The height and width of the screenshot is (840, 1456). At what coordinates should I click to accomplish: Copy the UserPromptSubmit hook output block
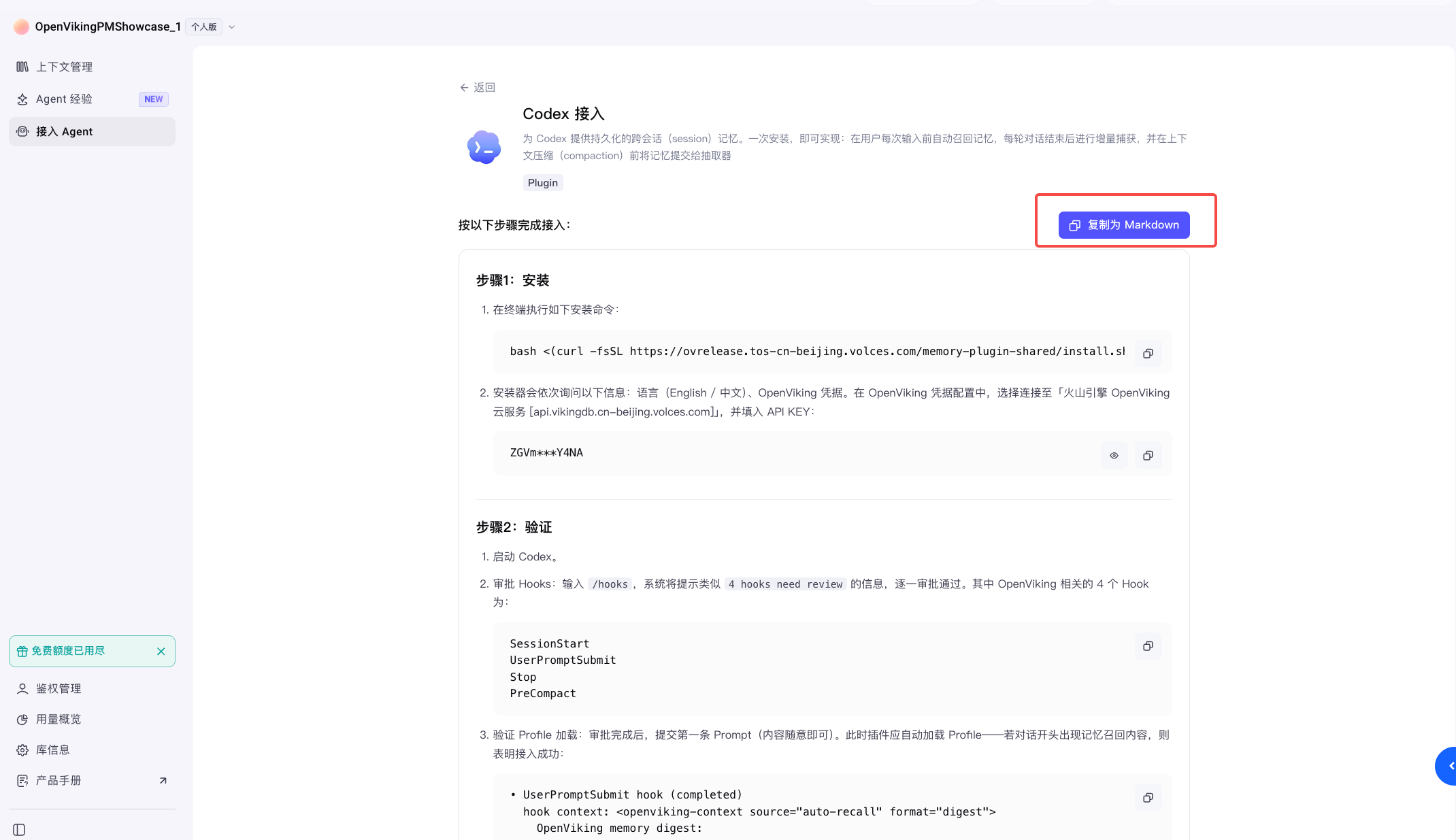(x=1148, y=797)
